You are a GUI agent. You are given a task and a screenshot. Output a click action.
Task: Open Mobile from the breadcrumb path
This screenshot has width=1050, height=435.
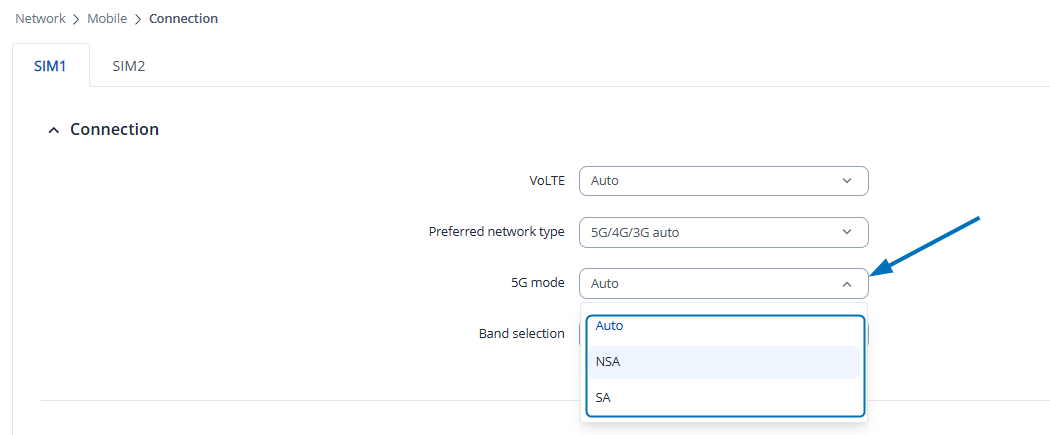point(107,18)
